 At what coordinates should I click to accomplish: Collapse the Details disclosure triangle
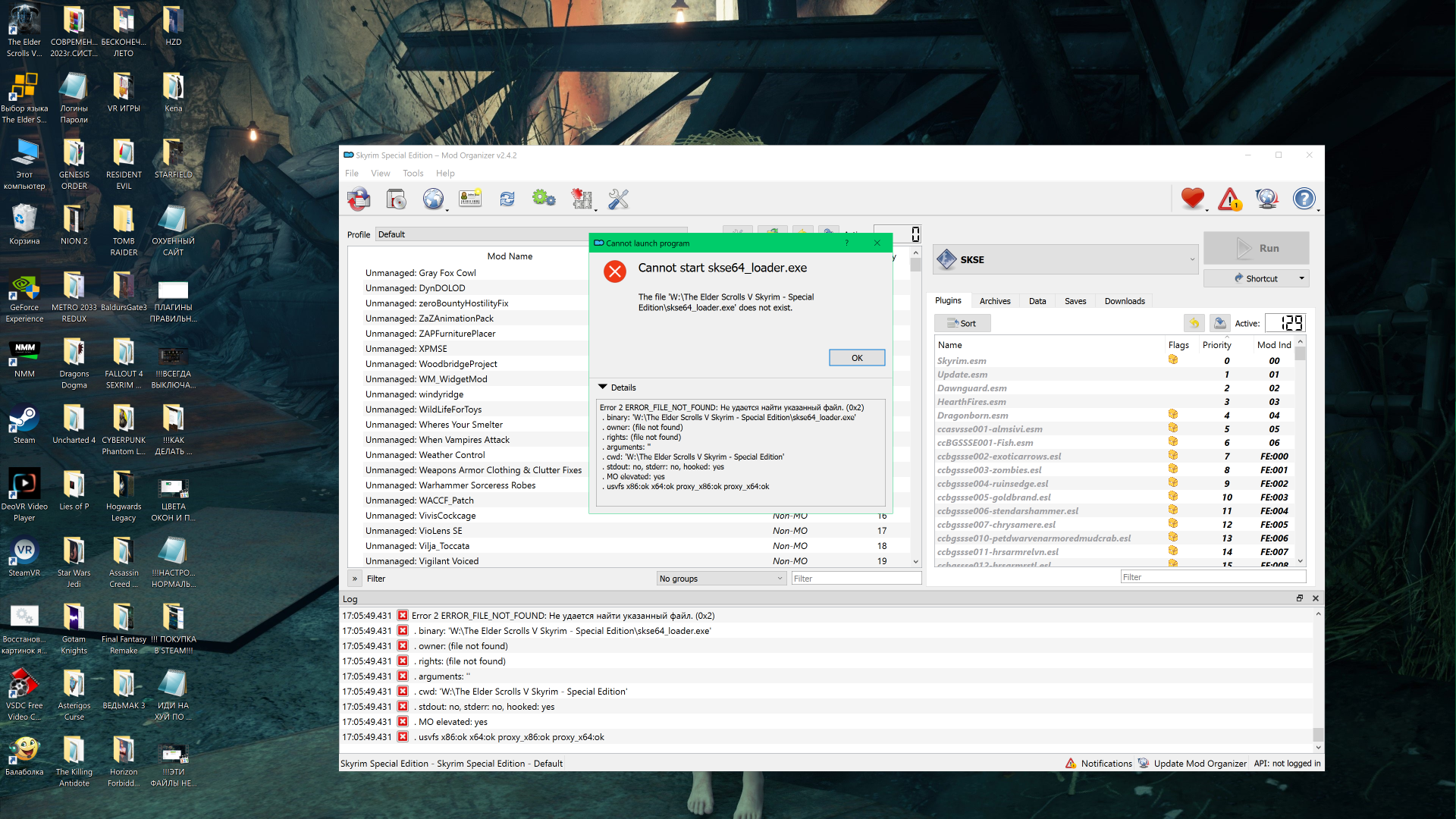tap(603, 387)
